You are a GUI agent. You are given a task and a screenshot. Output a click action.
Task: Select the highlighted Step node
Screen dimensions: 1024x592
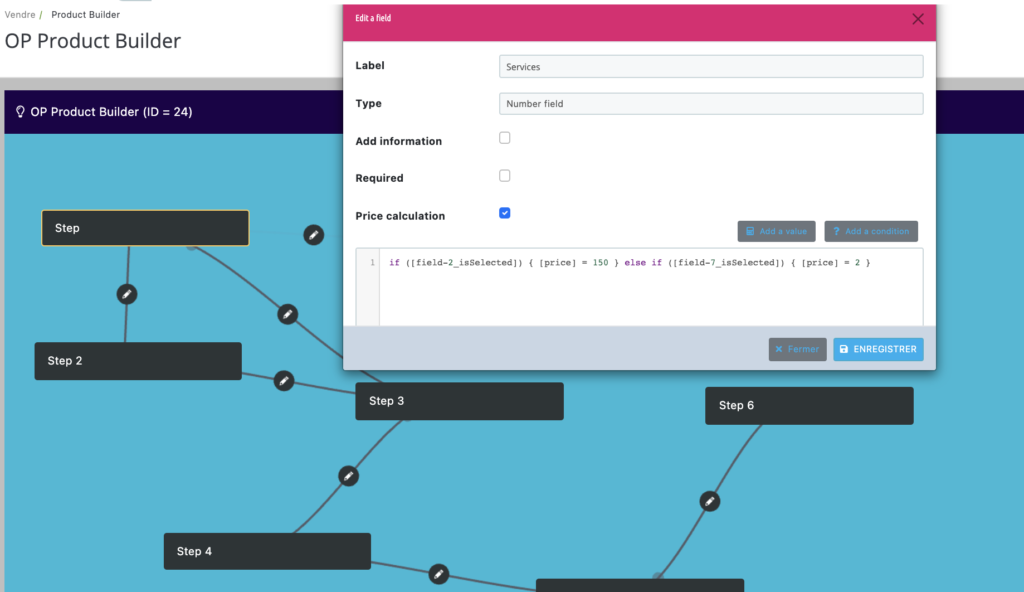click(x=145, y=228)
